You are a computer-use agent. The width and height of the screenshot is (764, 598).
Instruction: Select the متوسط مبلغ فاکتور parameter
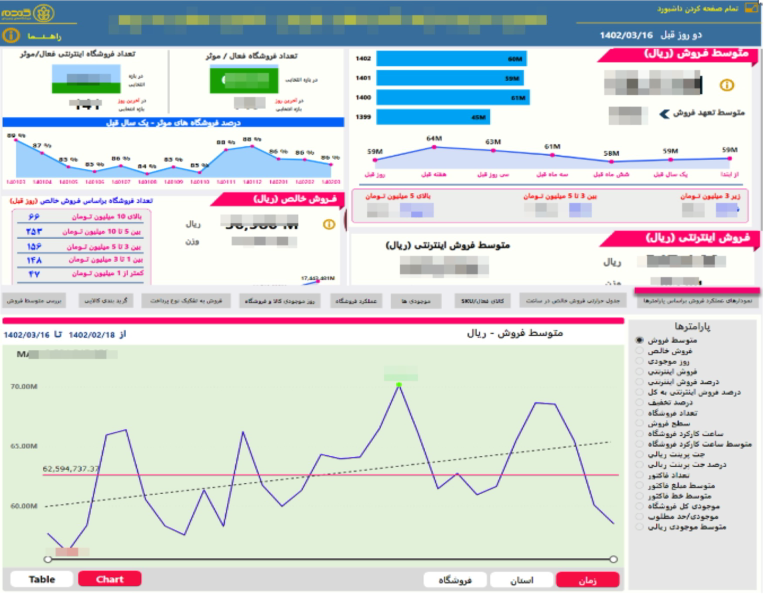pos(639,485)
